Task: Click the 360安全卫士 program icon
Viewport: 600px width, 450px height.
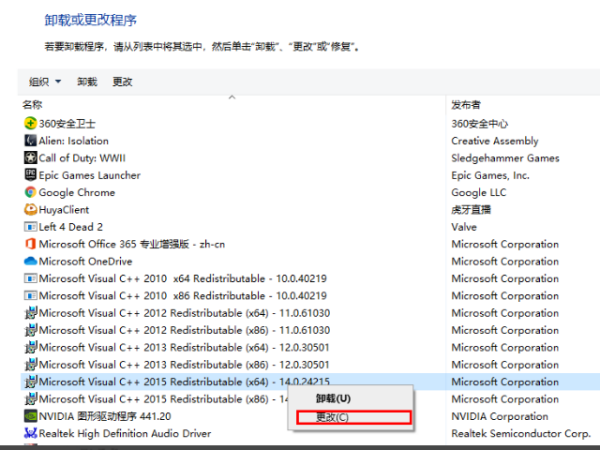Action: tap(30, 123)
